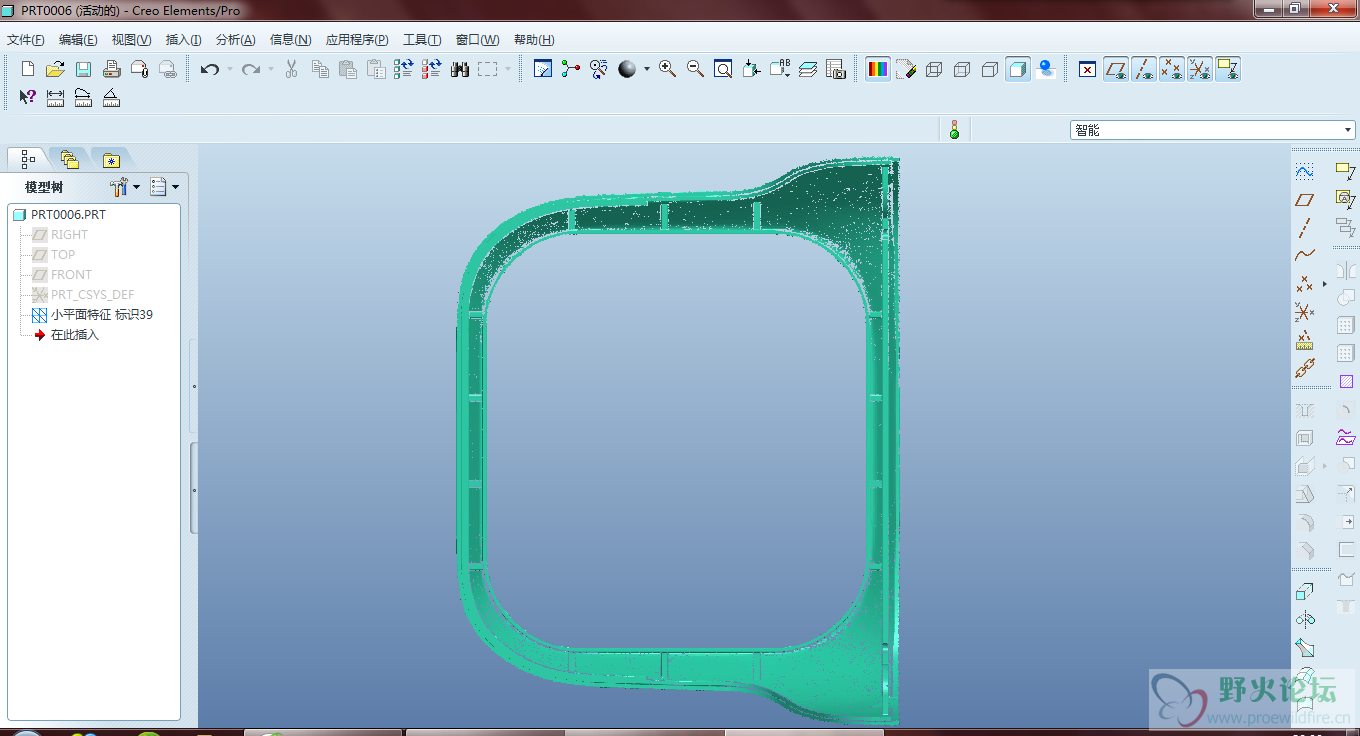Switch to shaded display mode
Screen dimensions: 1360x736
1018,69
